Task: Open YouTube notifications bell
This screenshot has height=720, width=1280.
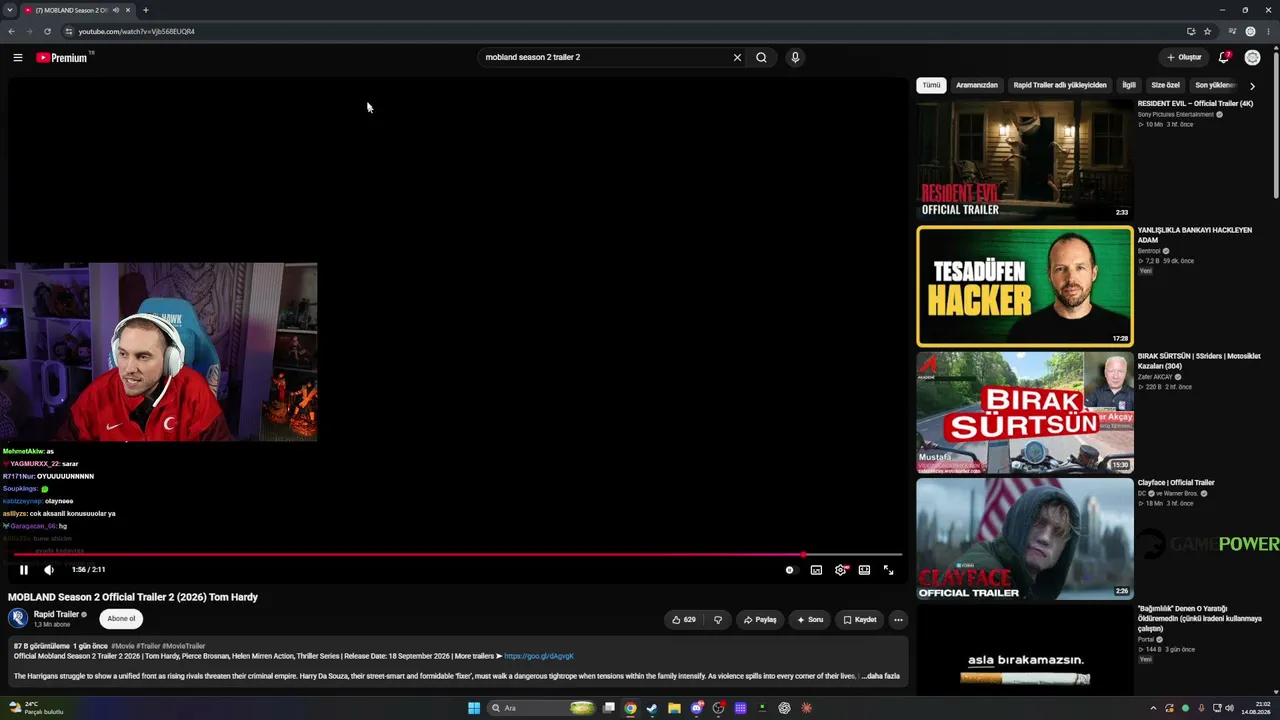Action: pos(1223,57)
